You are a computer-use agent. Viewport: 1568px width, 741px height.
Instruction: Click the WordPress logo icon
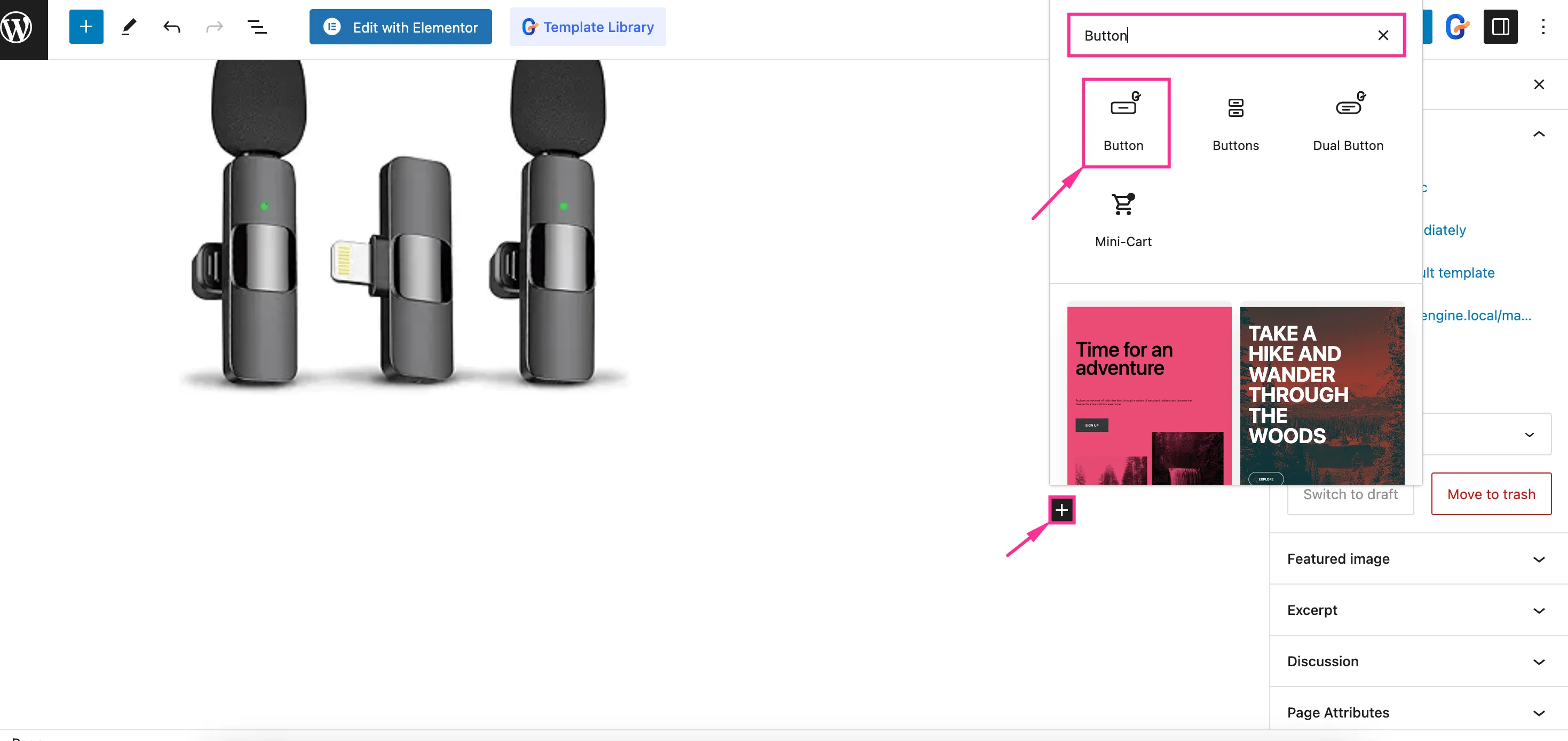pyautogui.click(x=17, y=27)
